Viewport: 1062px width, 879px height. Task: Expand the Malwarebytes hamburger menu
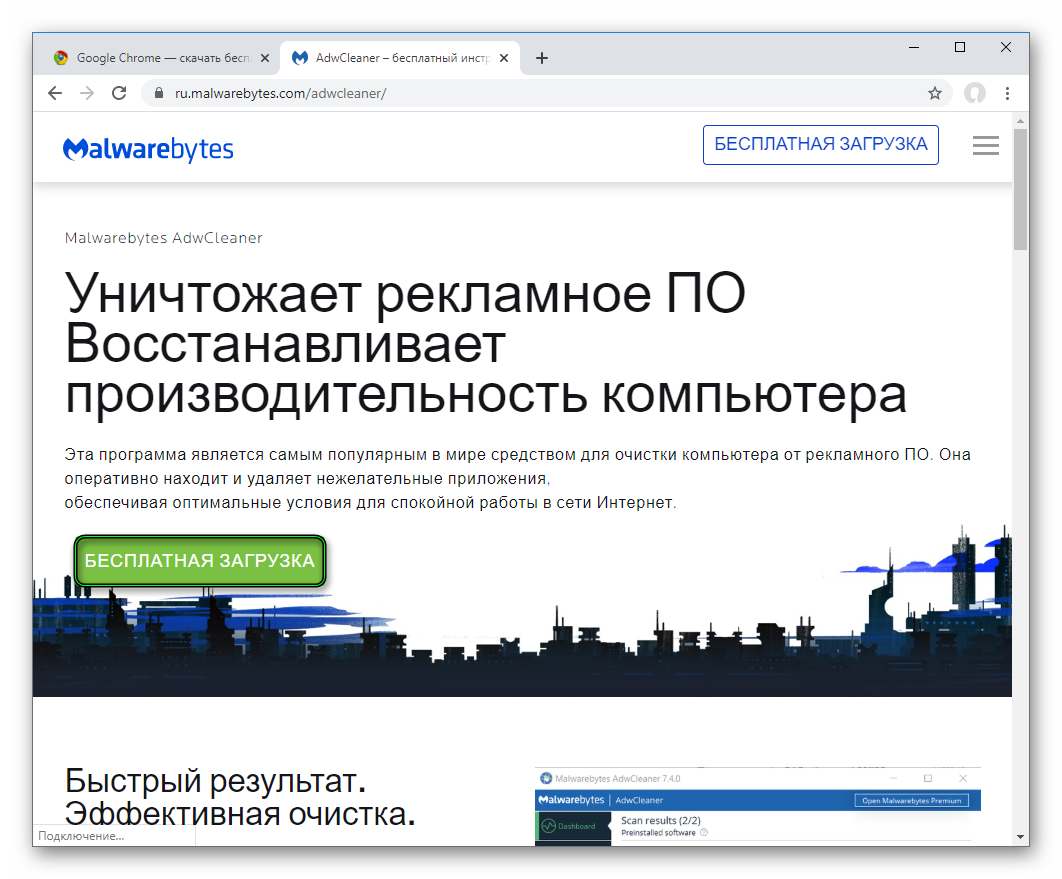(x=985, y=145)
